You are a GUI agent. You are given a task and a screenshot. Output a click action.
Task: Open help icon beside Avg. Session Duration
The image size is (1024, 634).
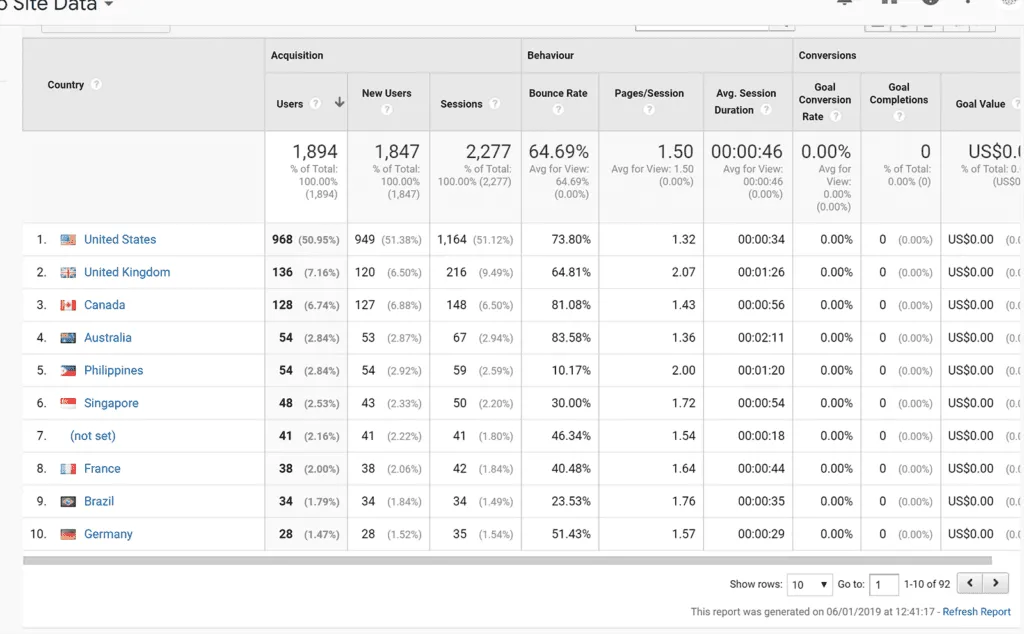[x=766, y=110]
